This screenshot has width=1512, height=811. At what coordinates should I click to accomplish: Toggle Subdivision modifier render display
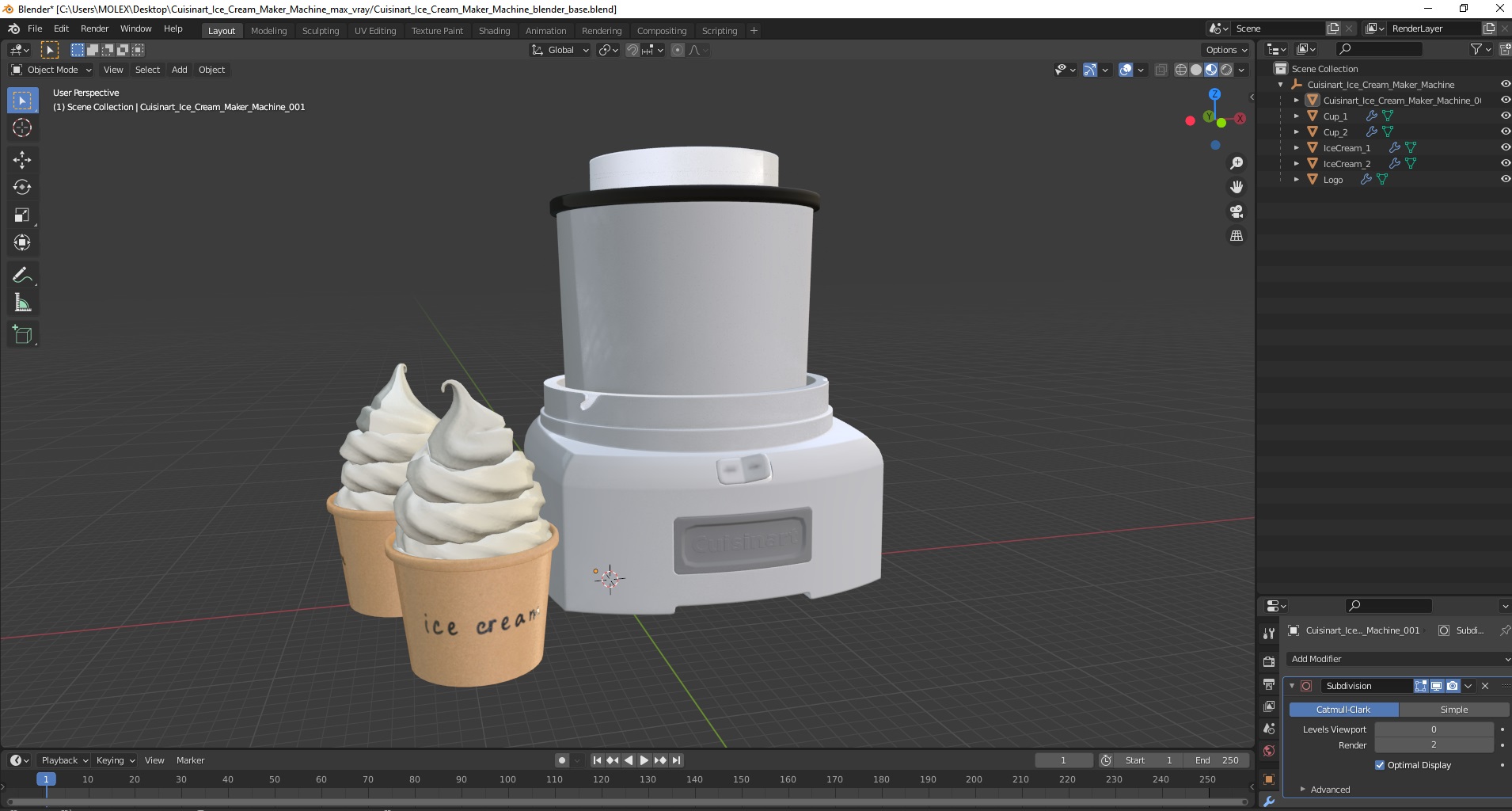click(x=1452, y=686)
